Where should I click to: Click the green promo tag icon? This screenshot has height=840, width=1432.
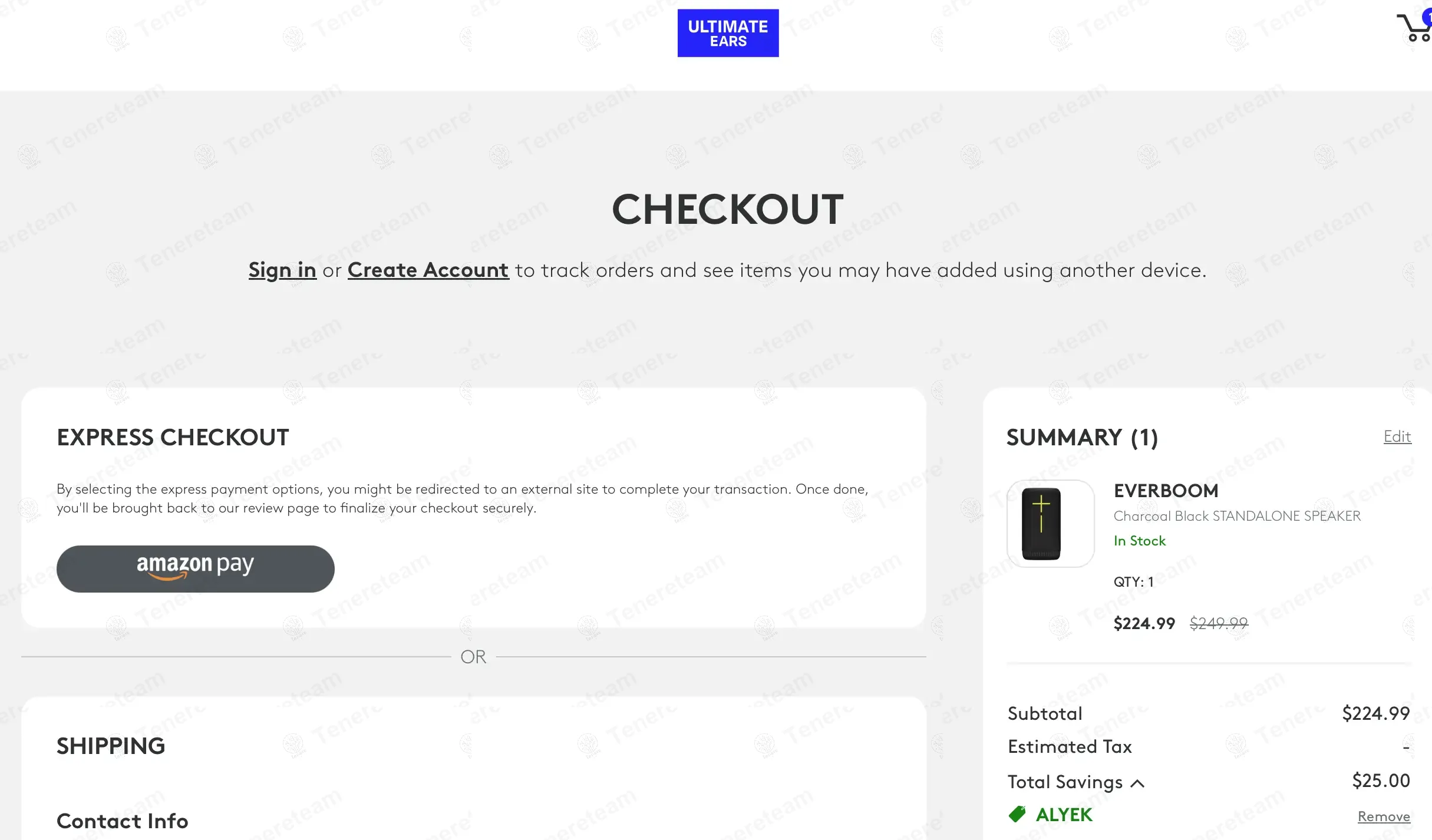tap(1017, 814)
